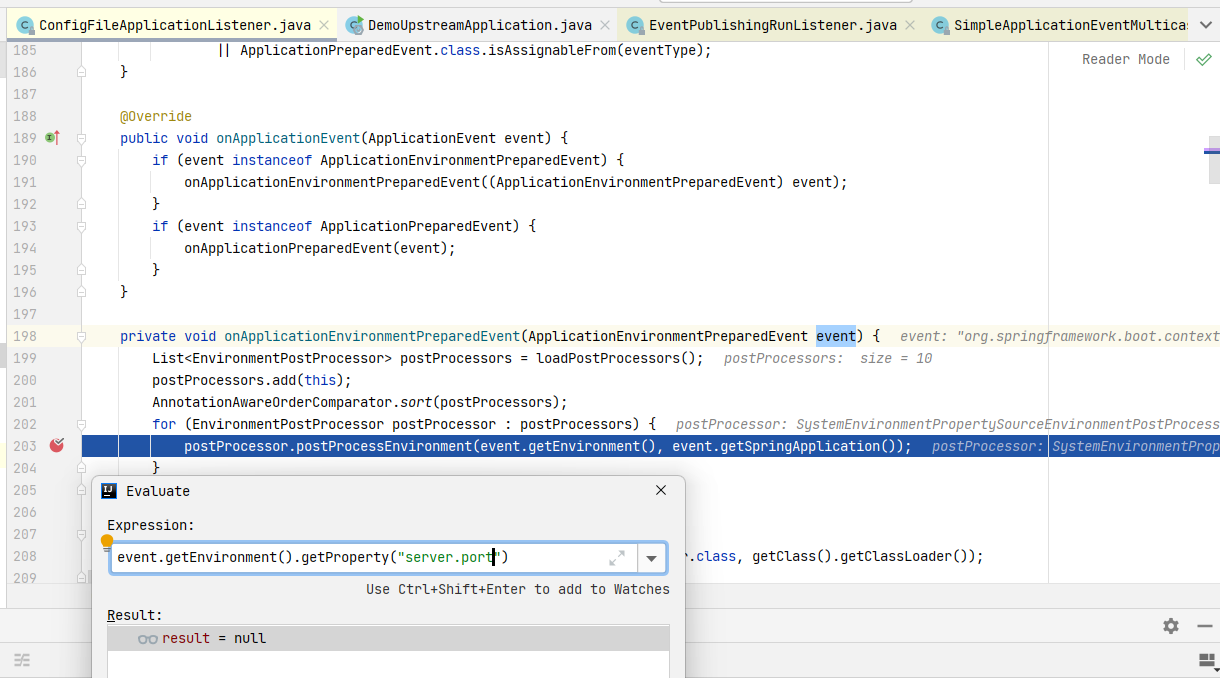Collapse the fold marker at line 205
Screen dimensions: 1220x678
click(x=81, y=490)
